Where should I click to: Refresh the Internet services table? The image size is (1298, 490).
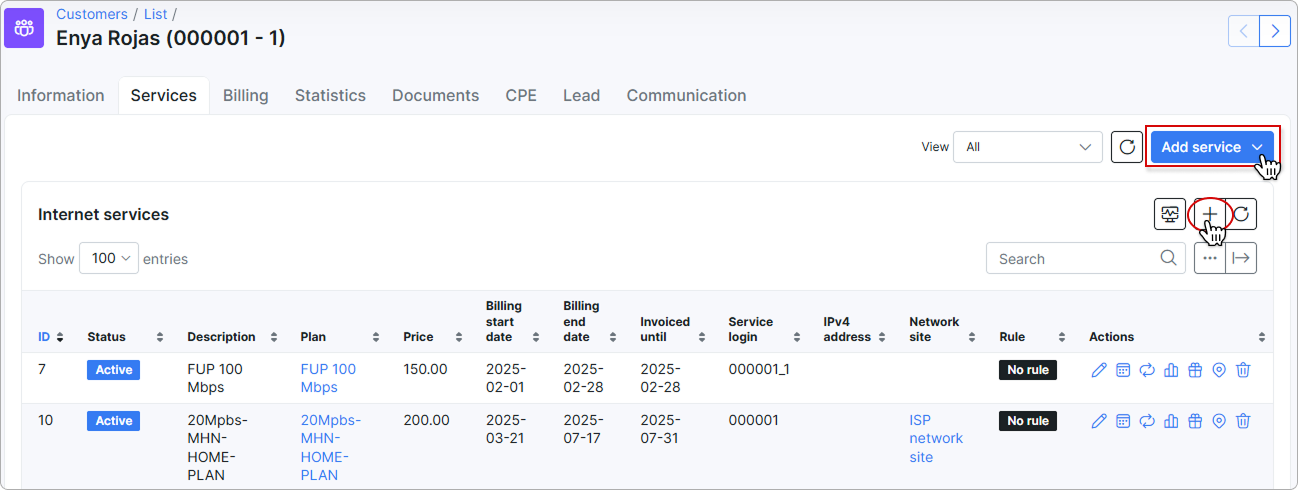tap(1241, 214)
